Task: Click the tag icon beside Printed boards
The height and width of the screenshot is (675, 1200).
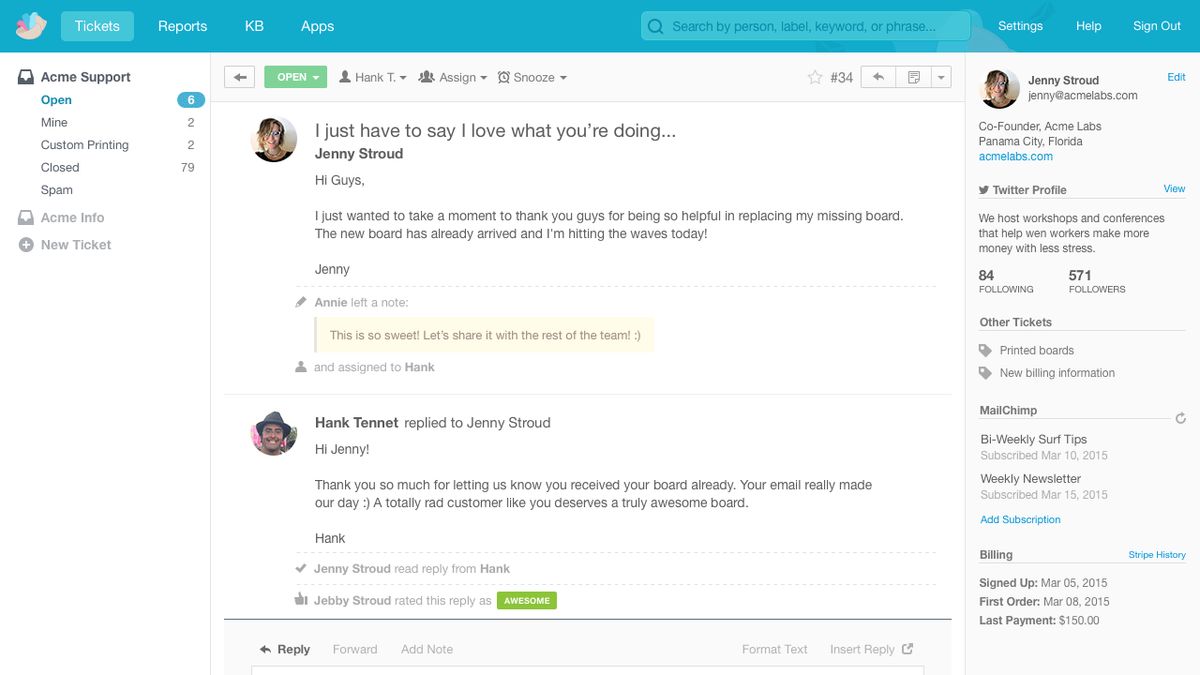Action: (x=984, y=350)
